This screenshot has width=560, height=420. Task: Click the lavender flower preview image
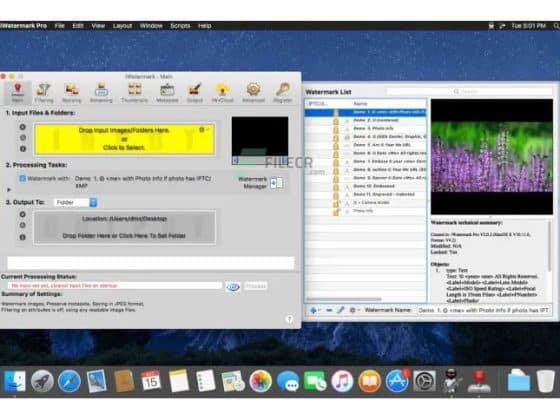491,157
